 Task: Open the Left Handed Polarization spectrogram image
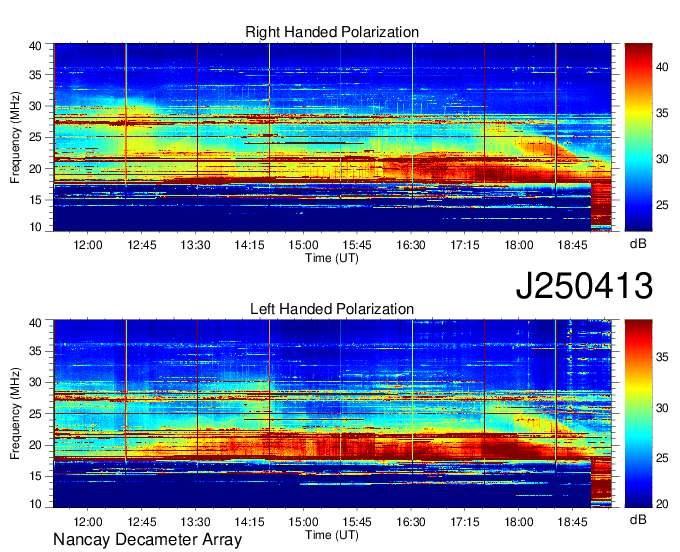(x=332, y=414)
